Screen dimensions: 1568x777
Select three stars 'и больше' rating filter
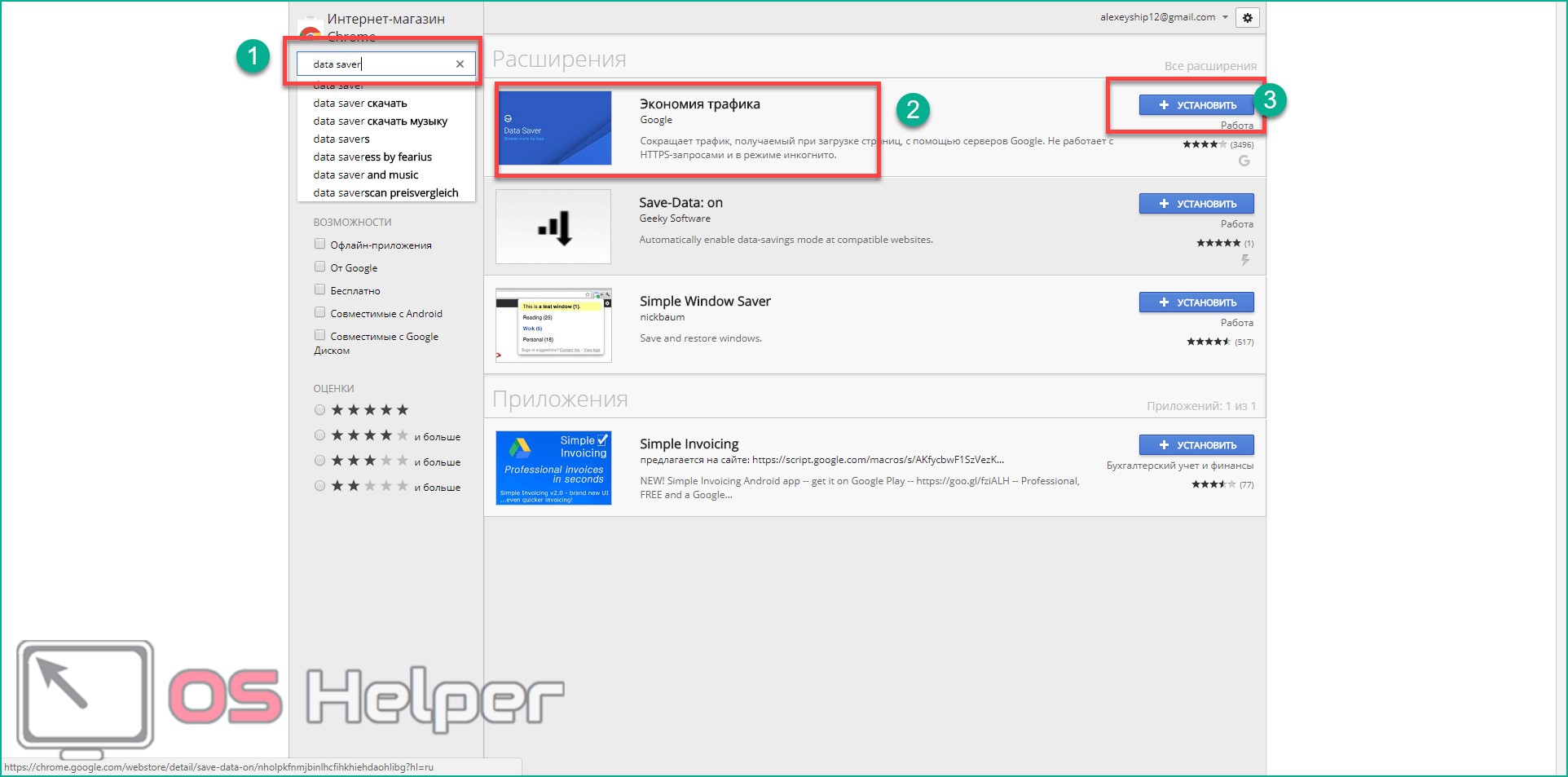(319, 461)
